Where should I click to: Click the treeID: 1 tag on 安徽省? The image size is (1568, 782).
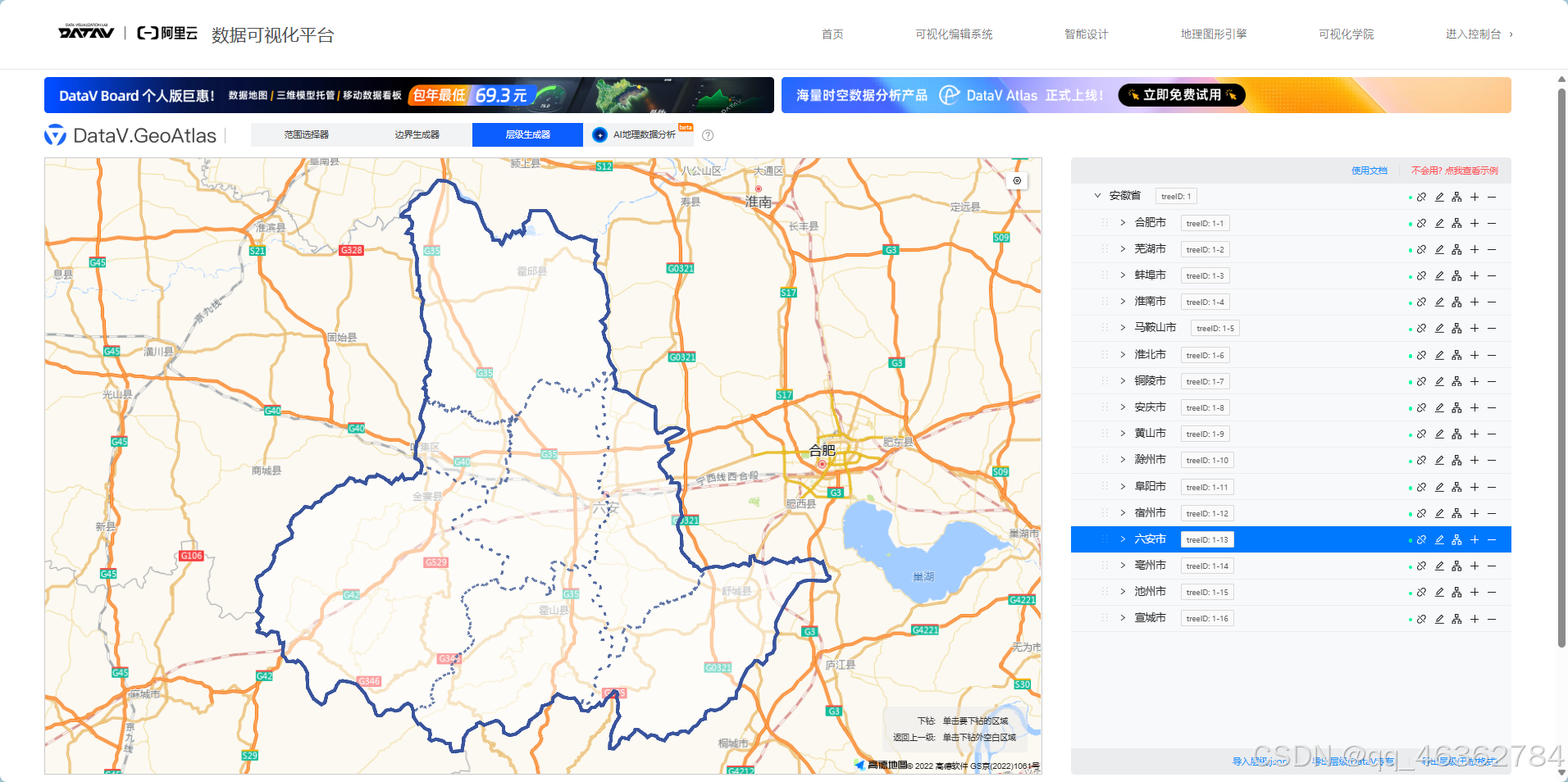click(x=1176, y=196)
